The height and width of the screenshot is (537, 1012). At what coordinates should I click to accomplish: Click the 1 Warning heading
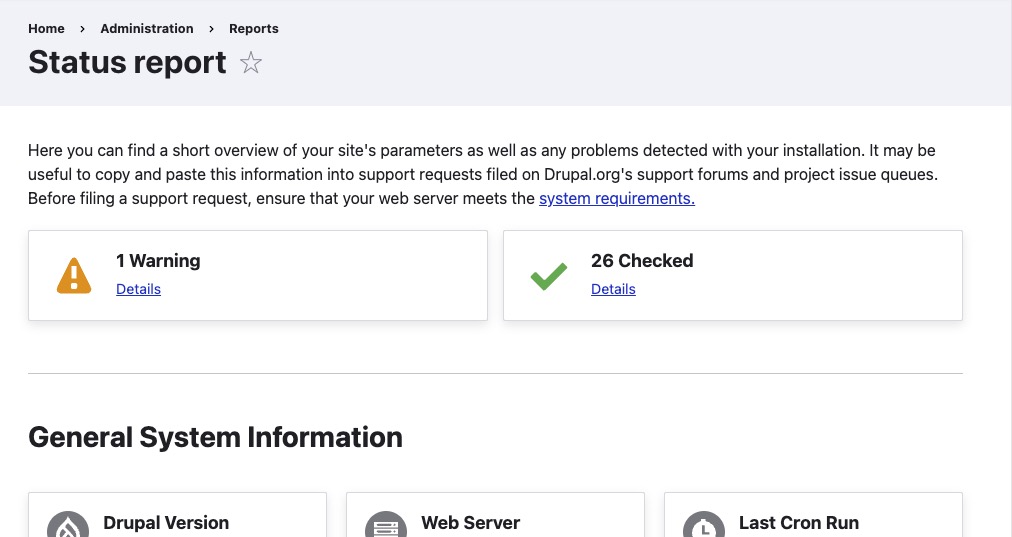tap(158, 261)
